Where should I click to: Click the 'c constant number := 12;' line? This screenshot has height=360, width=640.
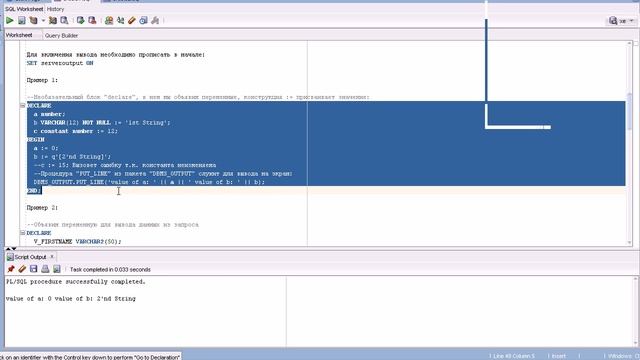[76, 131]
